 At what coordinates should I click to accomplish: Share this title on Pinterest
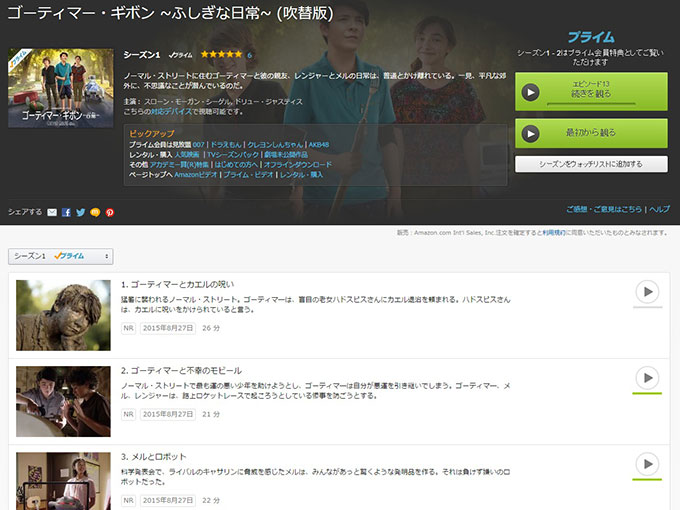pyautogui.click(x=110, y=212)
